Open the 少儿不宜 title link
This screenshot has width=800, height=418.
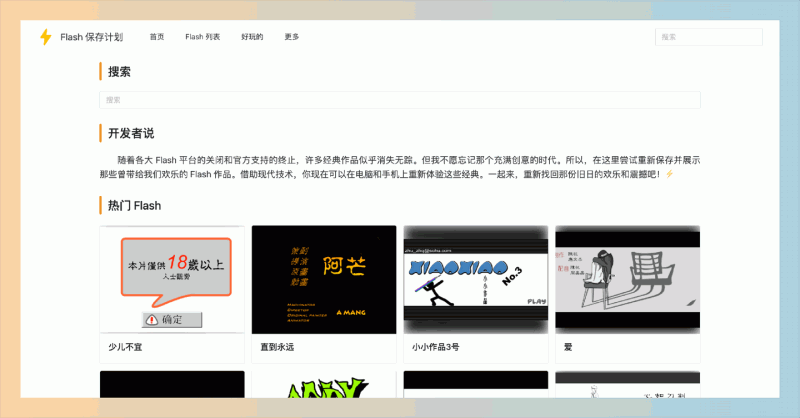(125, 347)
